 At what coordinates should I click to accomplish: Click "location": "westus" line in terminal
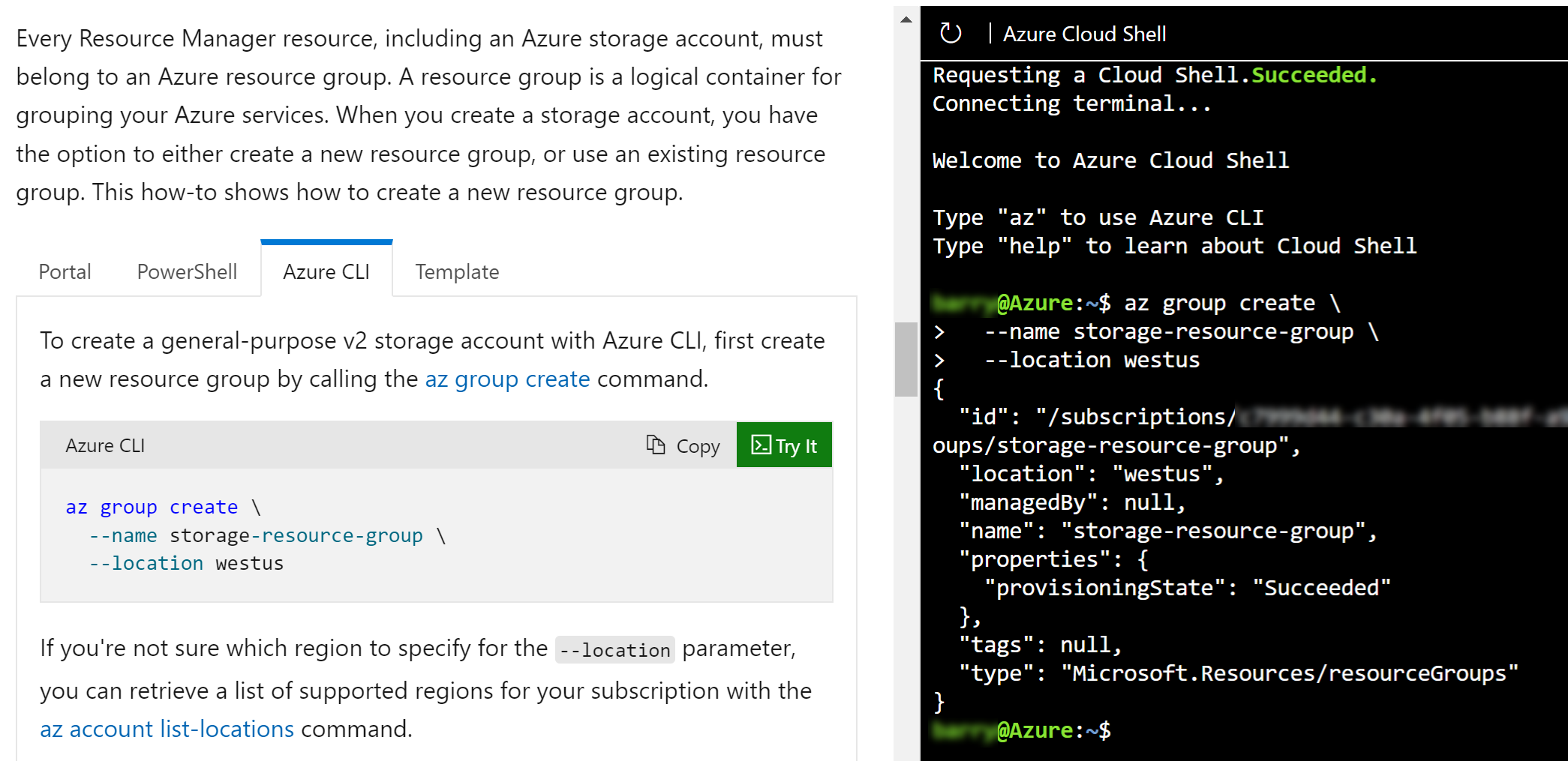click(x=1091, y=474)
